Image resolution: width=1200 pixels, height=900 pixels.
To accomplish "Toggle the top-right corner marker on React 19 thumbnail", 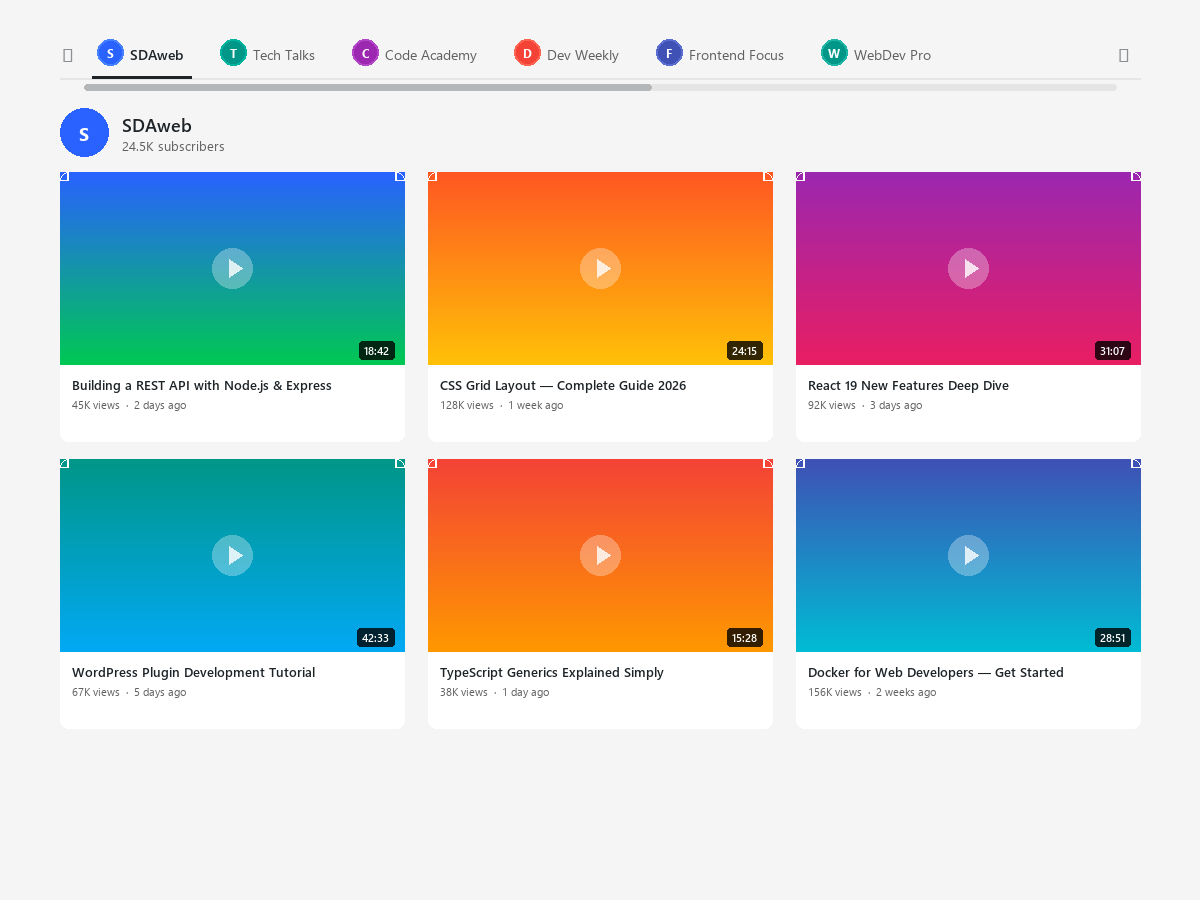I will pyautogui.click(x=1136, y=176).
